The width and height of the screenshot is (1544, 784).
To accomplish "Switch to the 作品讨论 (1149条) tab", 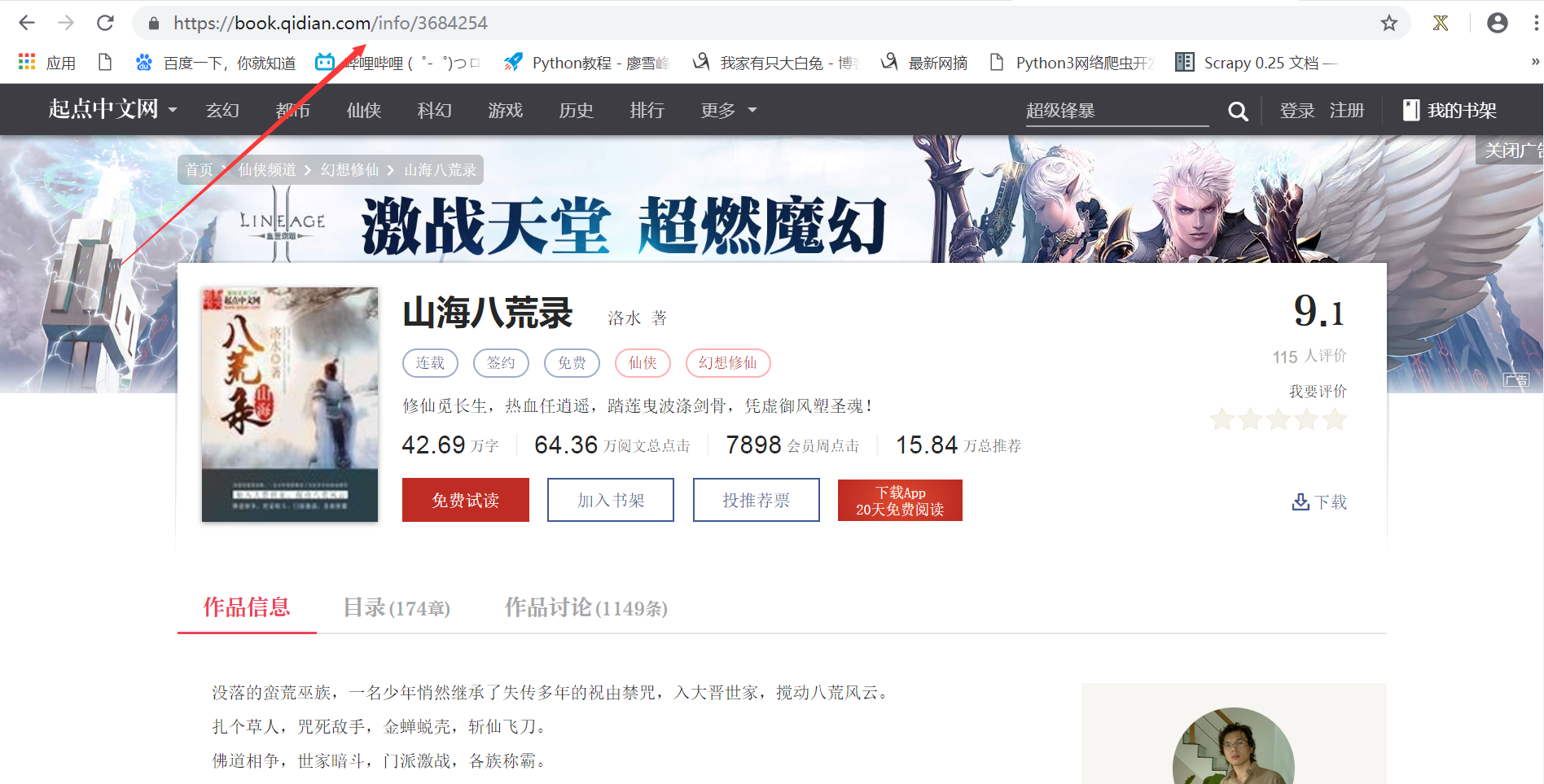I will click(x=586, y=607).
